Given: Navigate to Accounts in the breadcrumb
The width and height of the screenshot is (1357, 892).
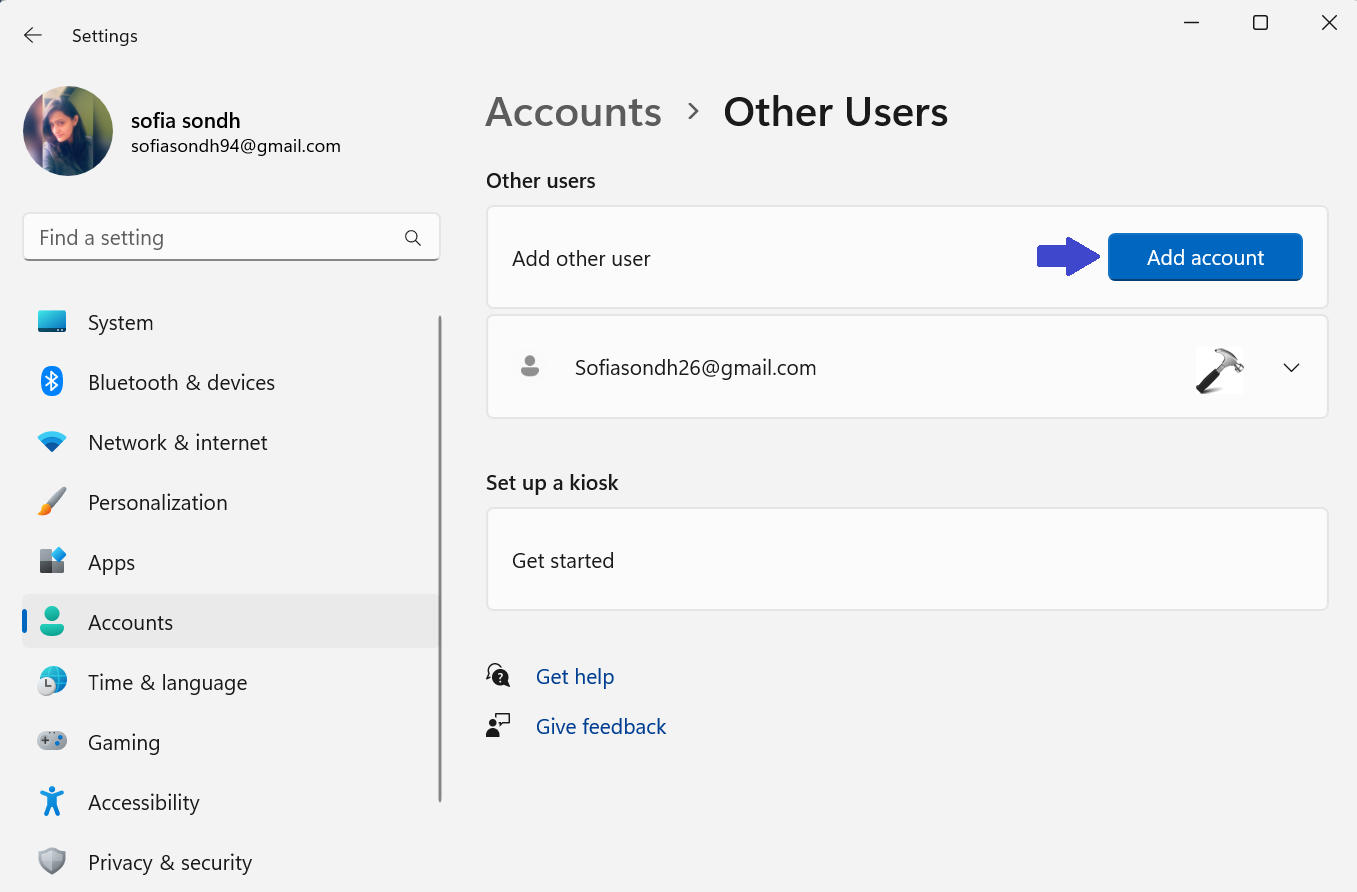Looking at the screenshot, I should tap(573, 112).
